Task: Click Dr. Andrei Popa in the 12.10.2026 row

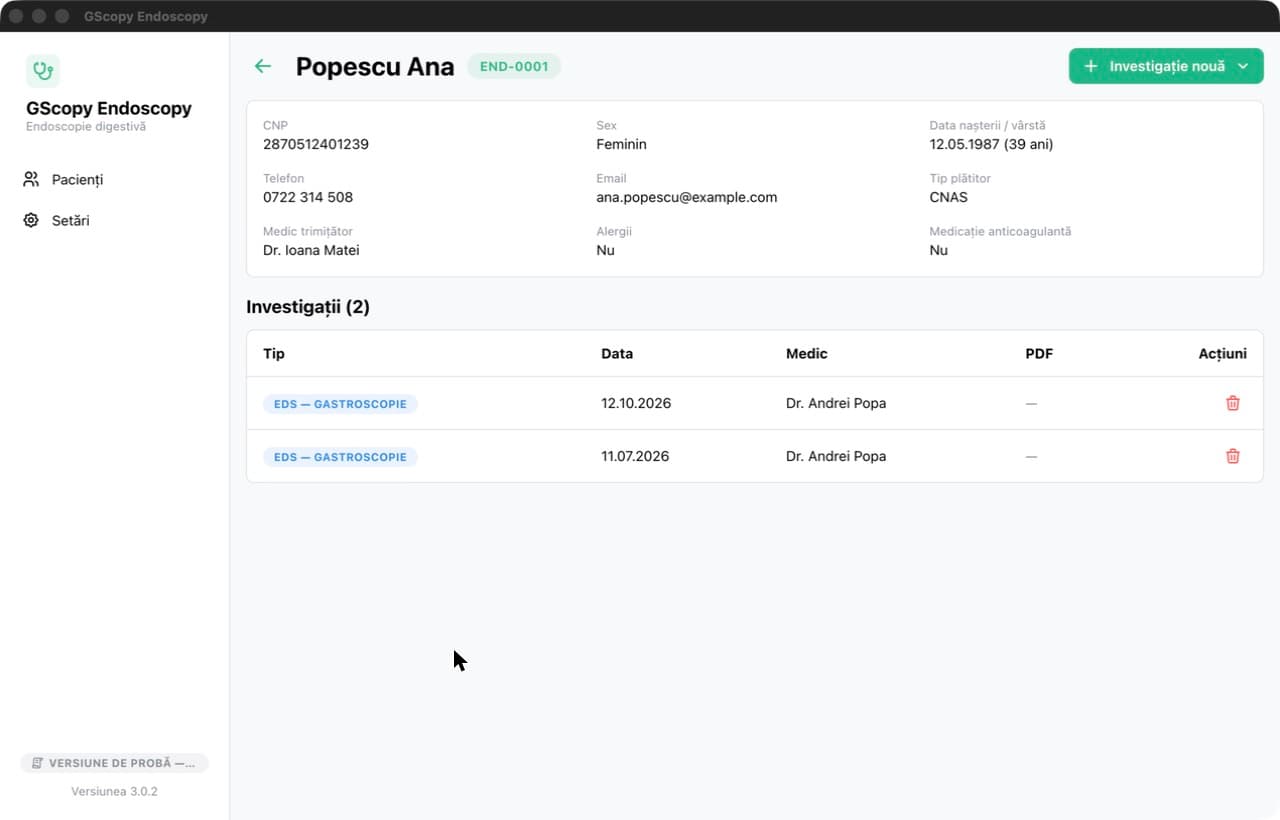Action: coord(836,403)
